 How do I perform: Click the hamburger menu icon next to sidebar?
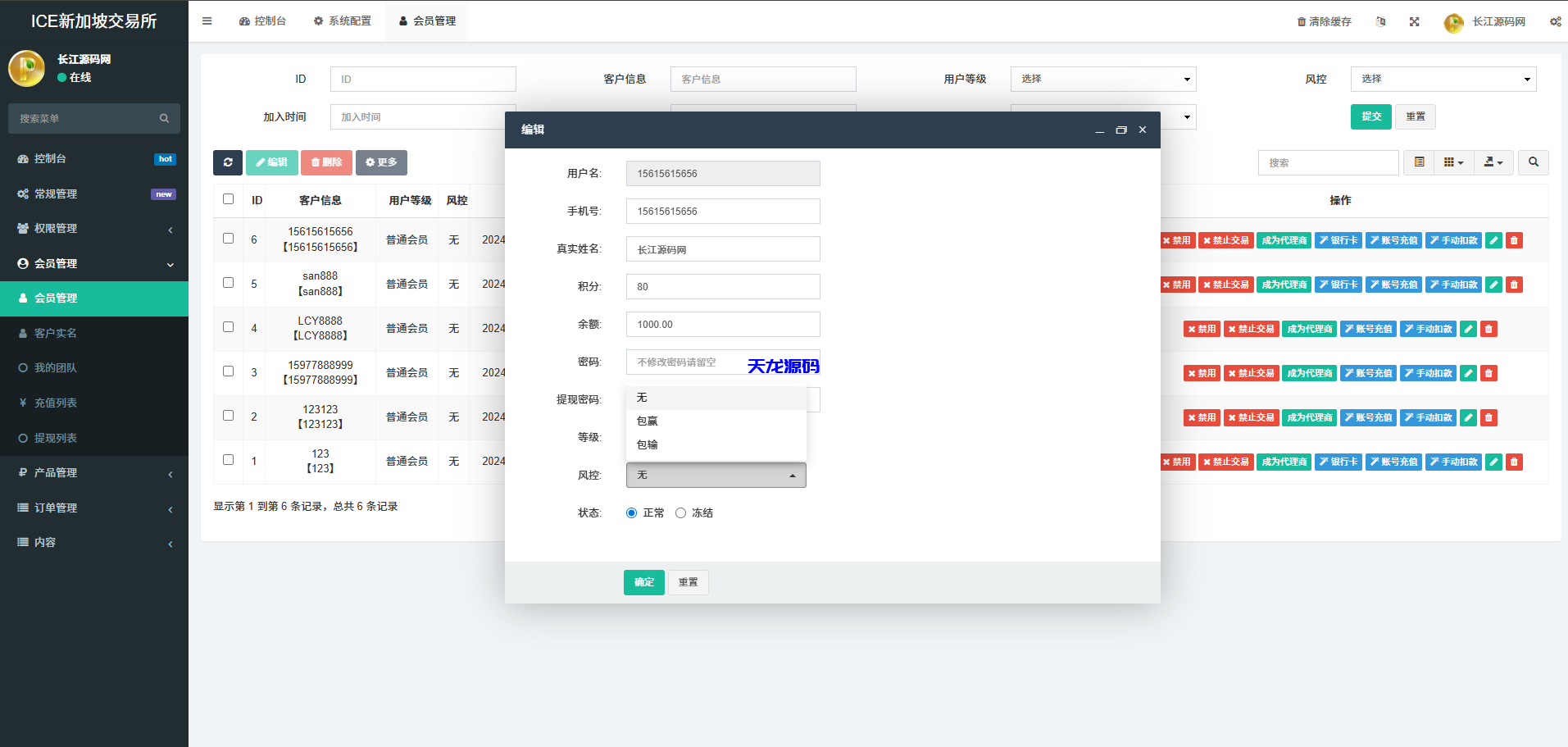point(207,21)
